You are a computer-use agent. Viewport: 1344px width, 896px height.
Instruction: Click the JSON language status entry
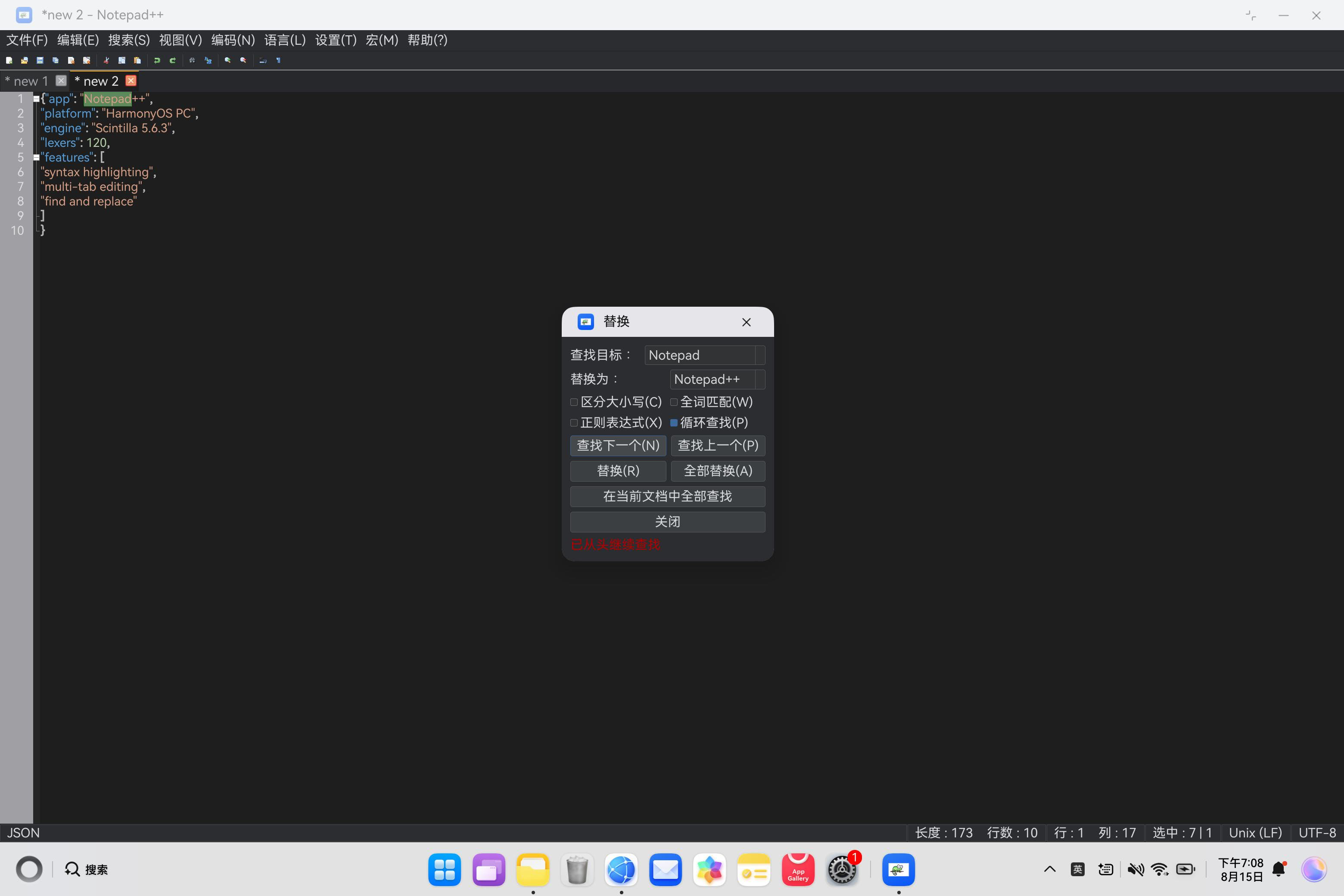[23, 833]
